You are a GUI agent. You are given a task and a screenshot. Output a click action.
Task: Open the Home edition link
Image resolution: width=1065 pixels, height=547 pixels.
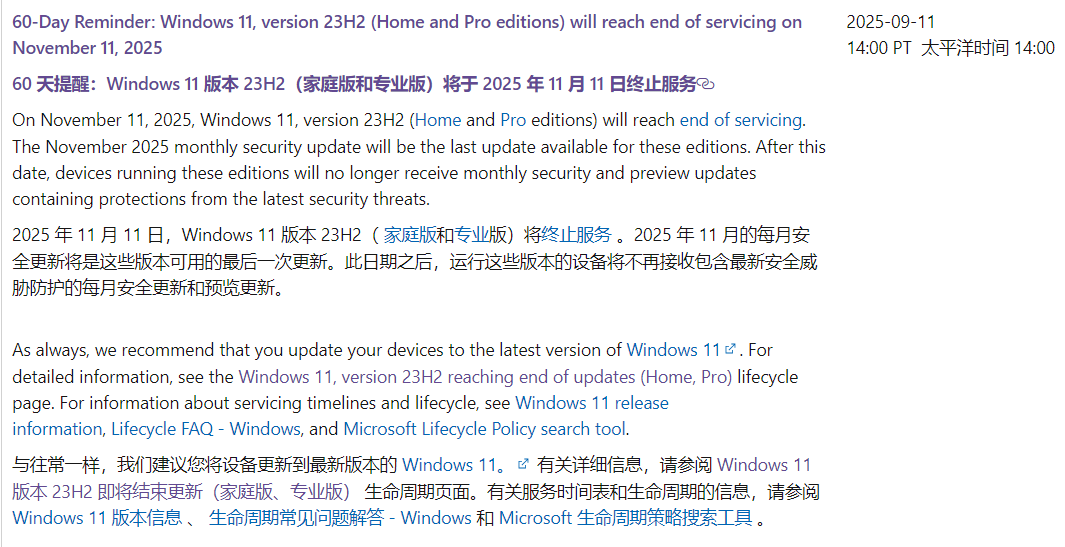tap(438, 120)
